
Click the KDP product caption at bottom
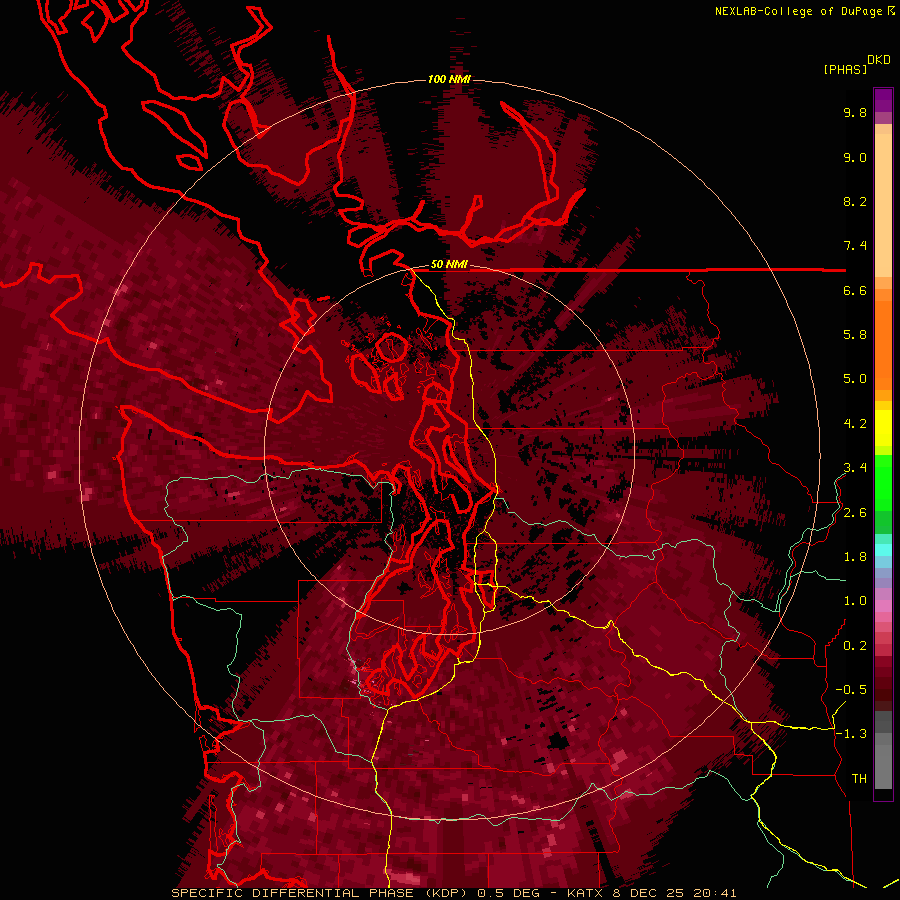click(x=453, y=893)
